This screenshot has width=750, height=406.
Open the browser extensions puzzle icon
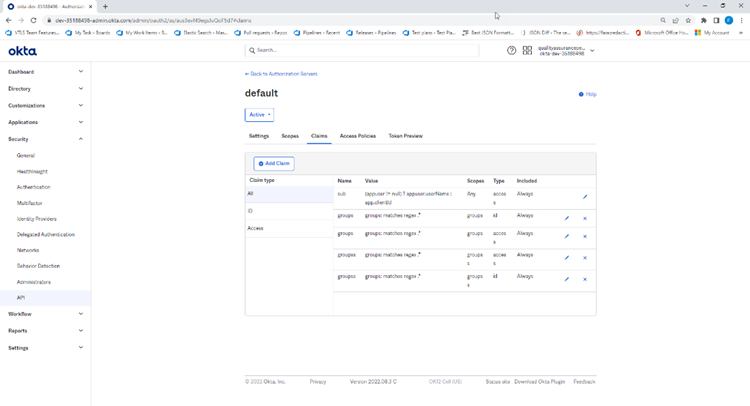[704, 21]
